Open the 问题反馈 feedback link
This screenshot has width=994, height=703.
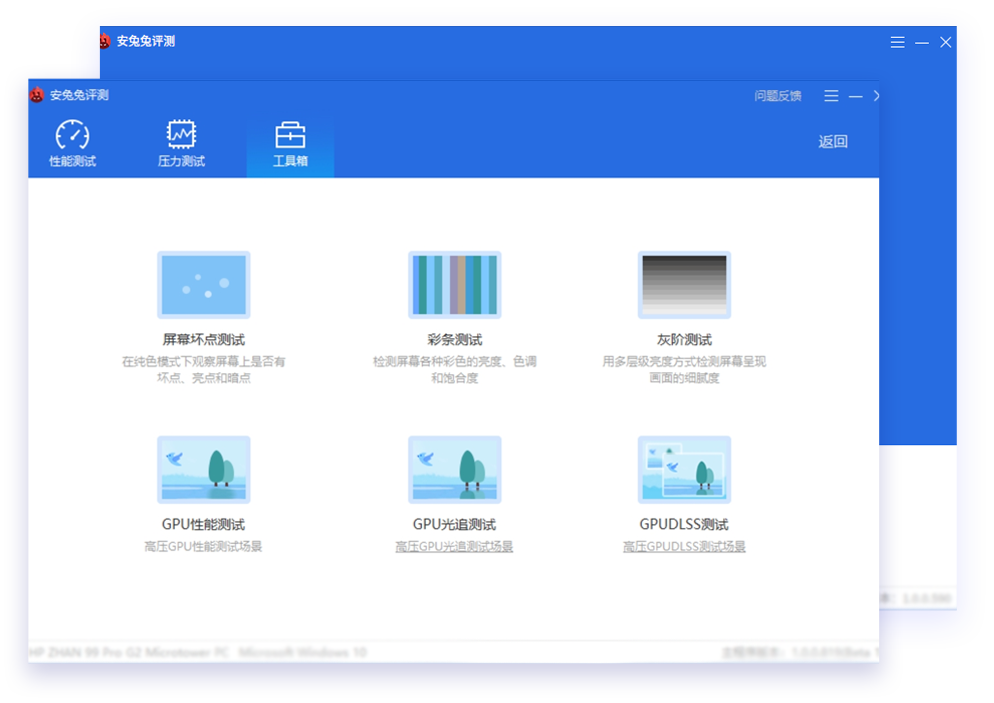pyautogui.click(x=778, y=96)
